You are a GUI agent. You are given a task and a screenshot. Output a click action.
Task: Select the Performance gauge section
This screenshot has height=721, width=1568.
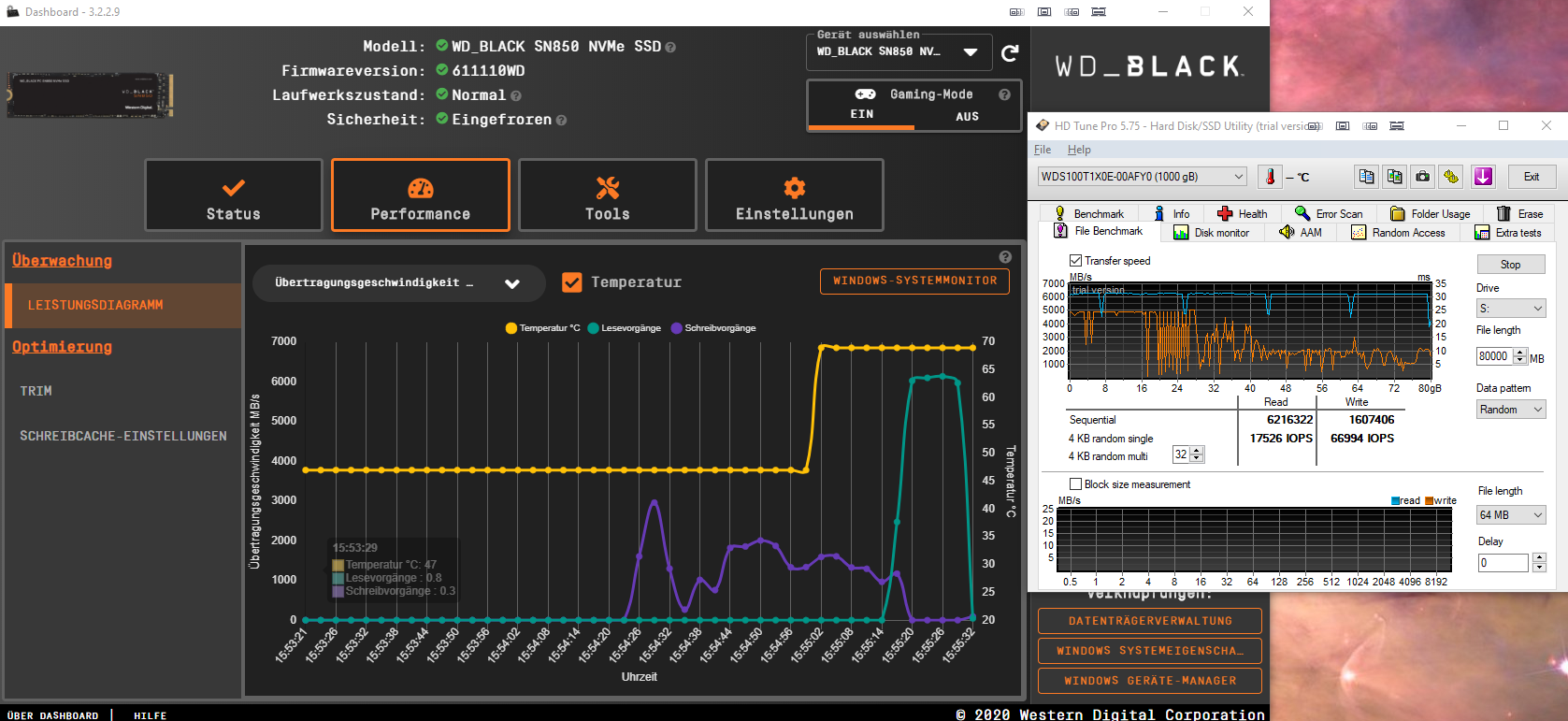(421, 195)
